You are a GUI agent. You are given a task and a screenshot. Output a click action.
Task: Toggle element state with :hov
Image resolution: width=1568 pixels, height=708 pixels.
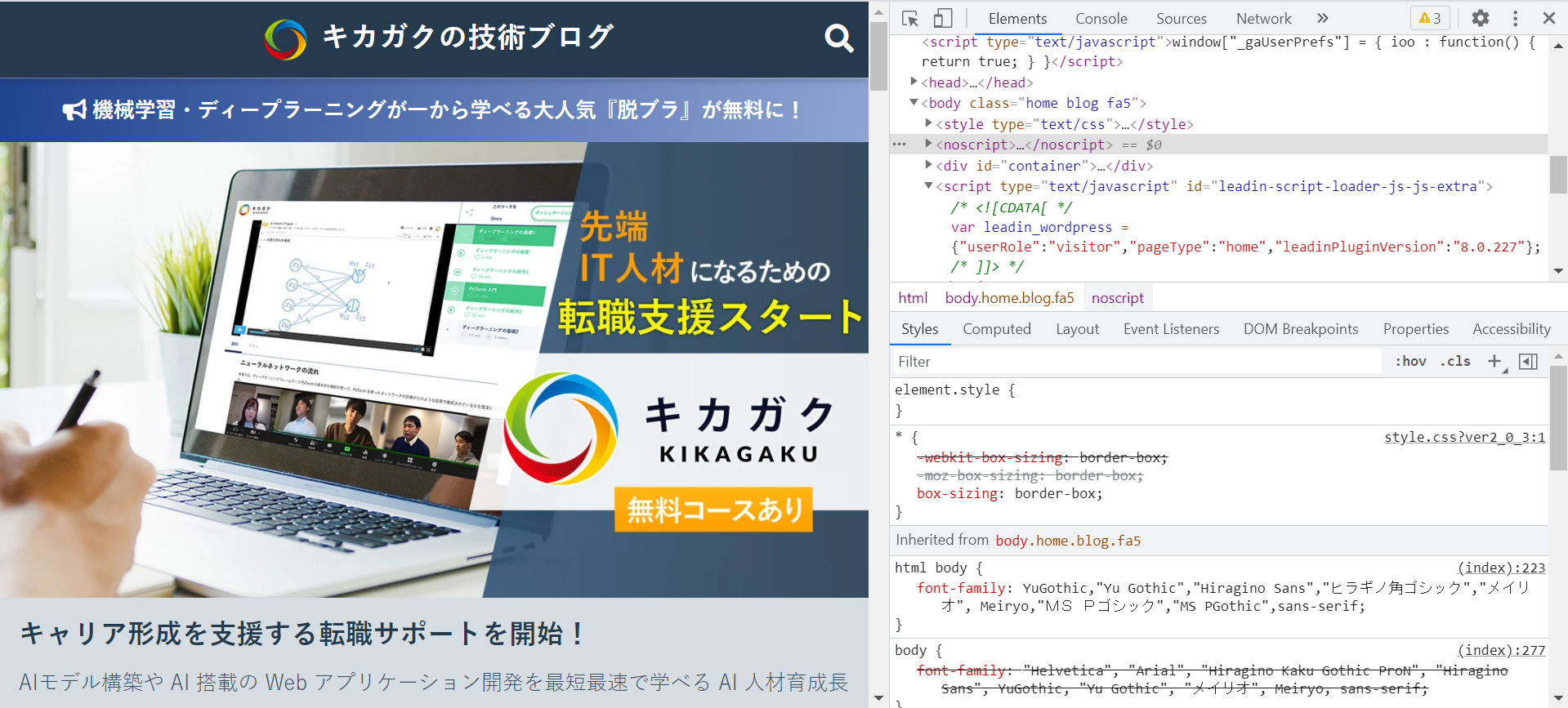click(1410, 361)
